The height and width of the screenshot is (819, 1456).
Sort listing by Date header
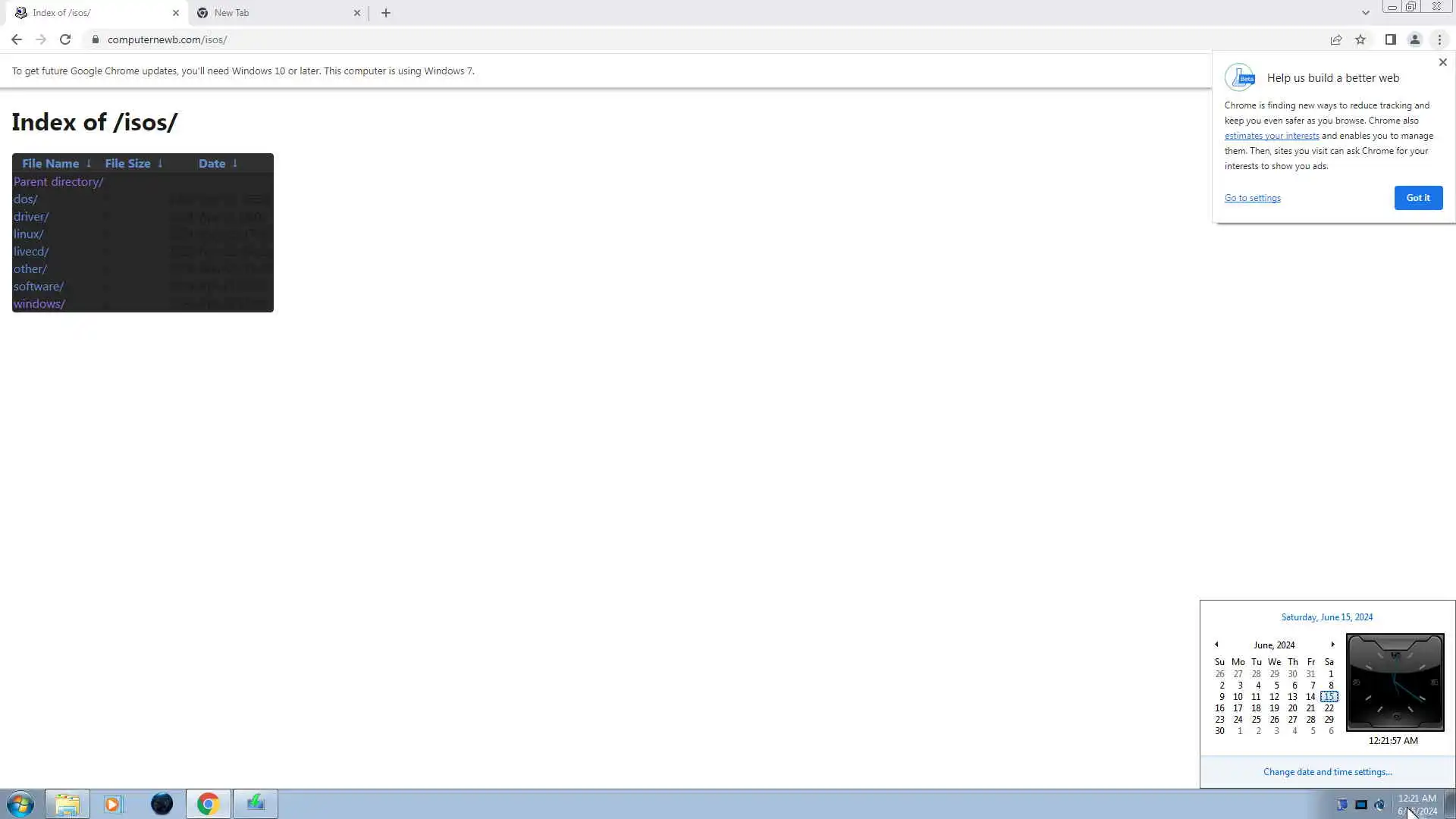pos(212,163)
